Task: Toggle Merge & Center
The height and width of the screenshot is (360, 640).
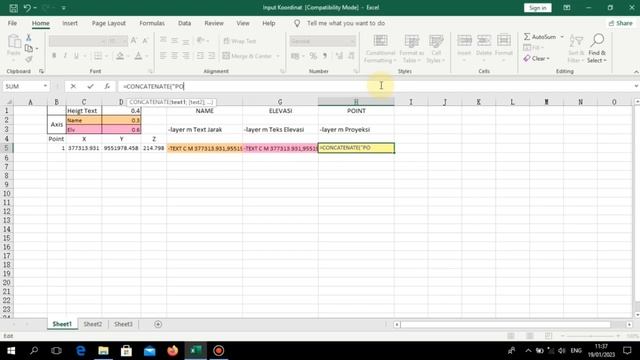Action: (247, 56)
